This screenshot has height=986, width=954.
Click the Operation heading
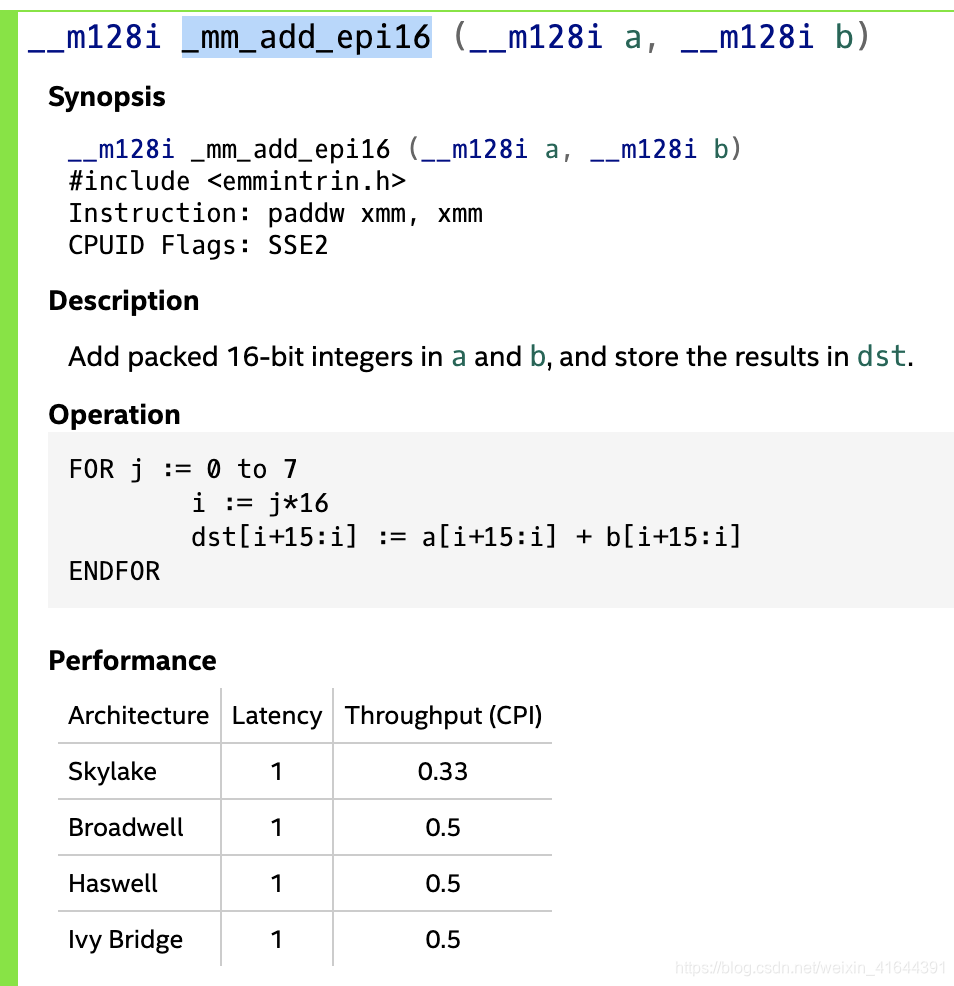(x=114, y=414)
